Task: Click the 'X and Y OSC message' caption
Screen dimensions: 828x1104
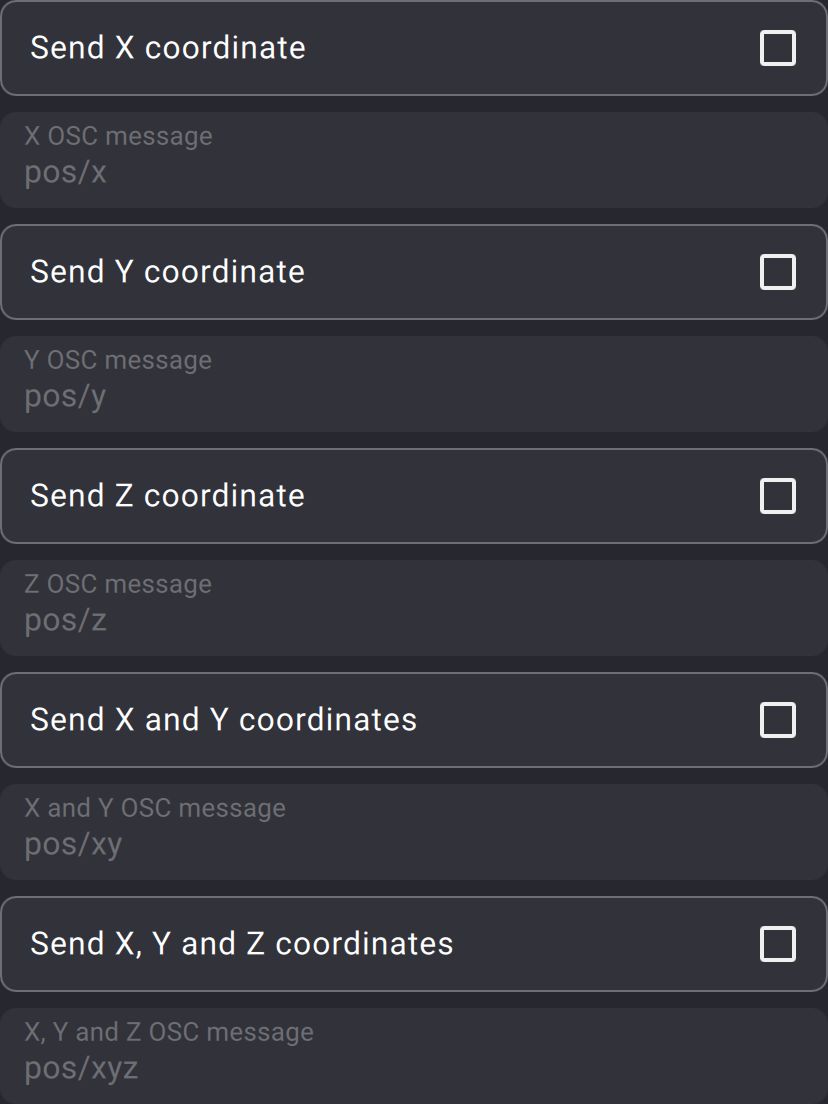Action: pyautogui.click(x=155, y=808)
